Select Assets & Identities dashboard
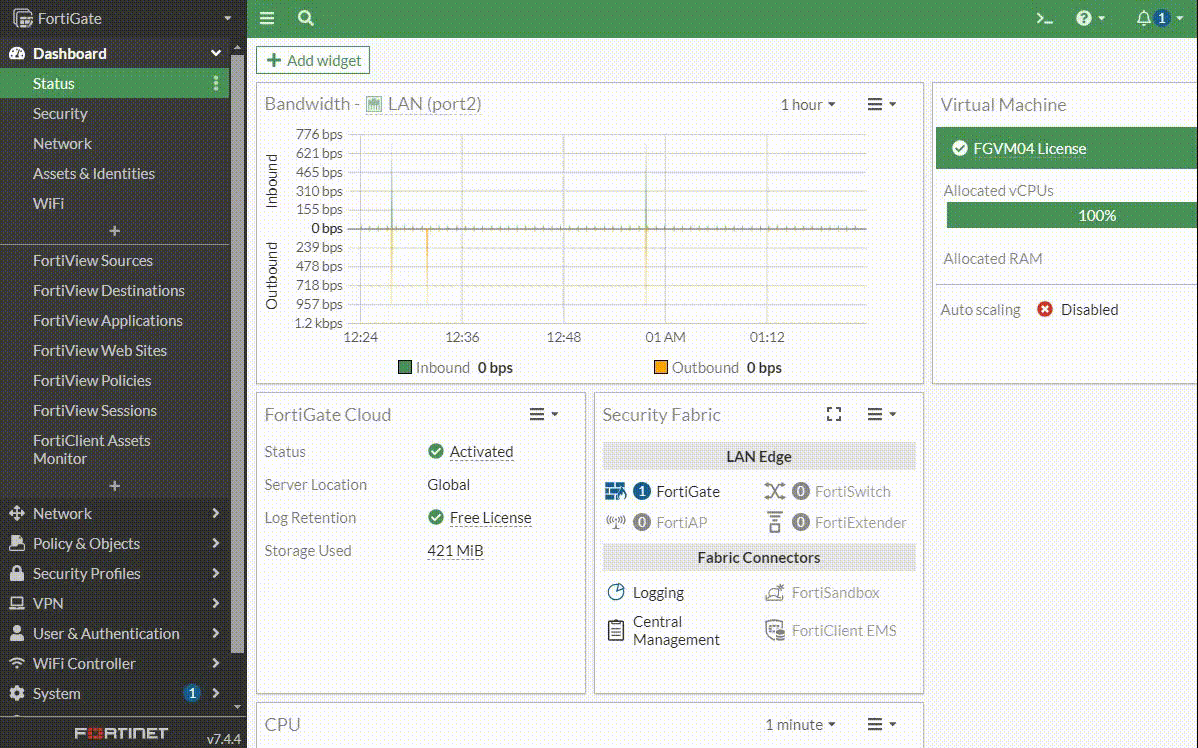The width and height of the screenshot is (1198, 748). (x=94, y=173)
